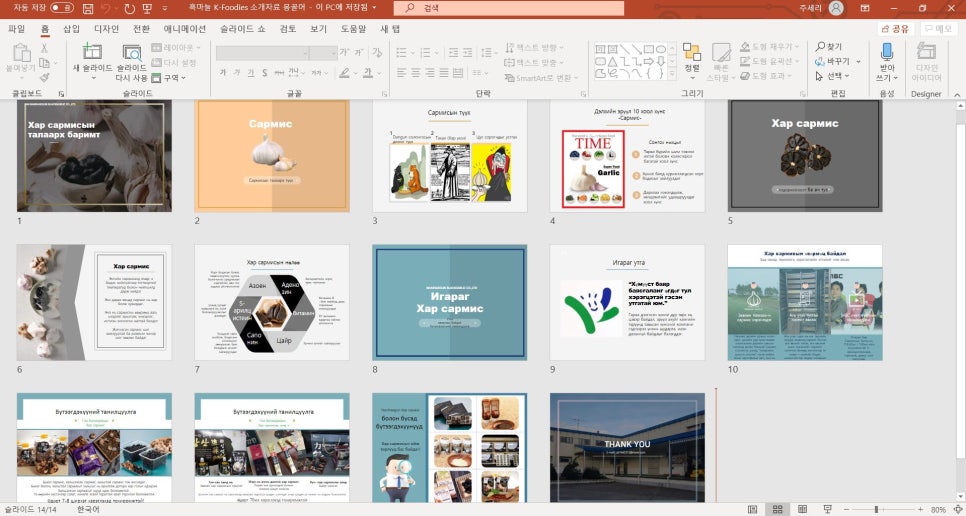Switch to the 삽입 ribbon tab
The image size is (966, 516).
[71, 29]
